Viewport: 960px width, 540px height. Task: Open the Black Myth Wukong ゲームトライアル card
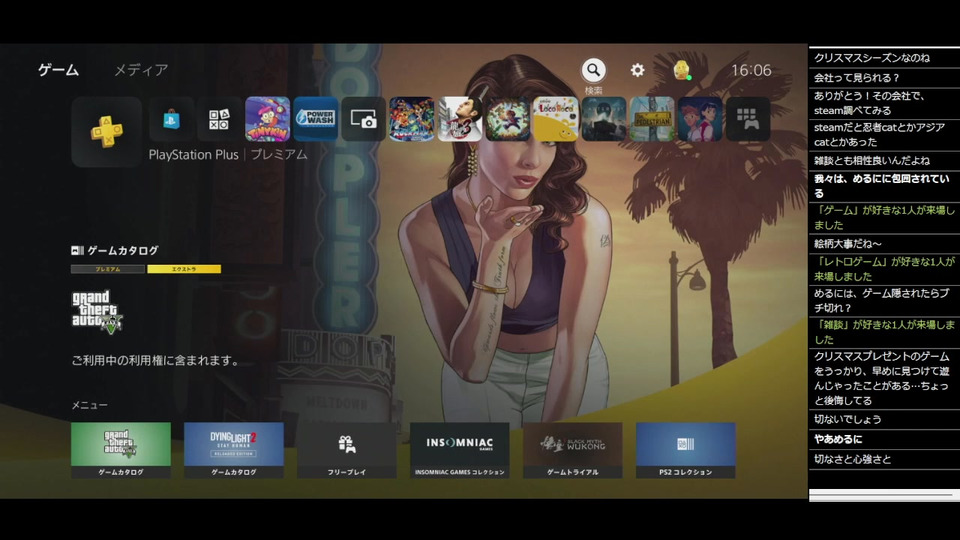(x=572, y=450)
